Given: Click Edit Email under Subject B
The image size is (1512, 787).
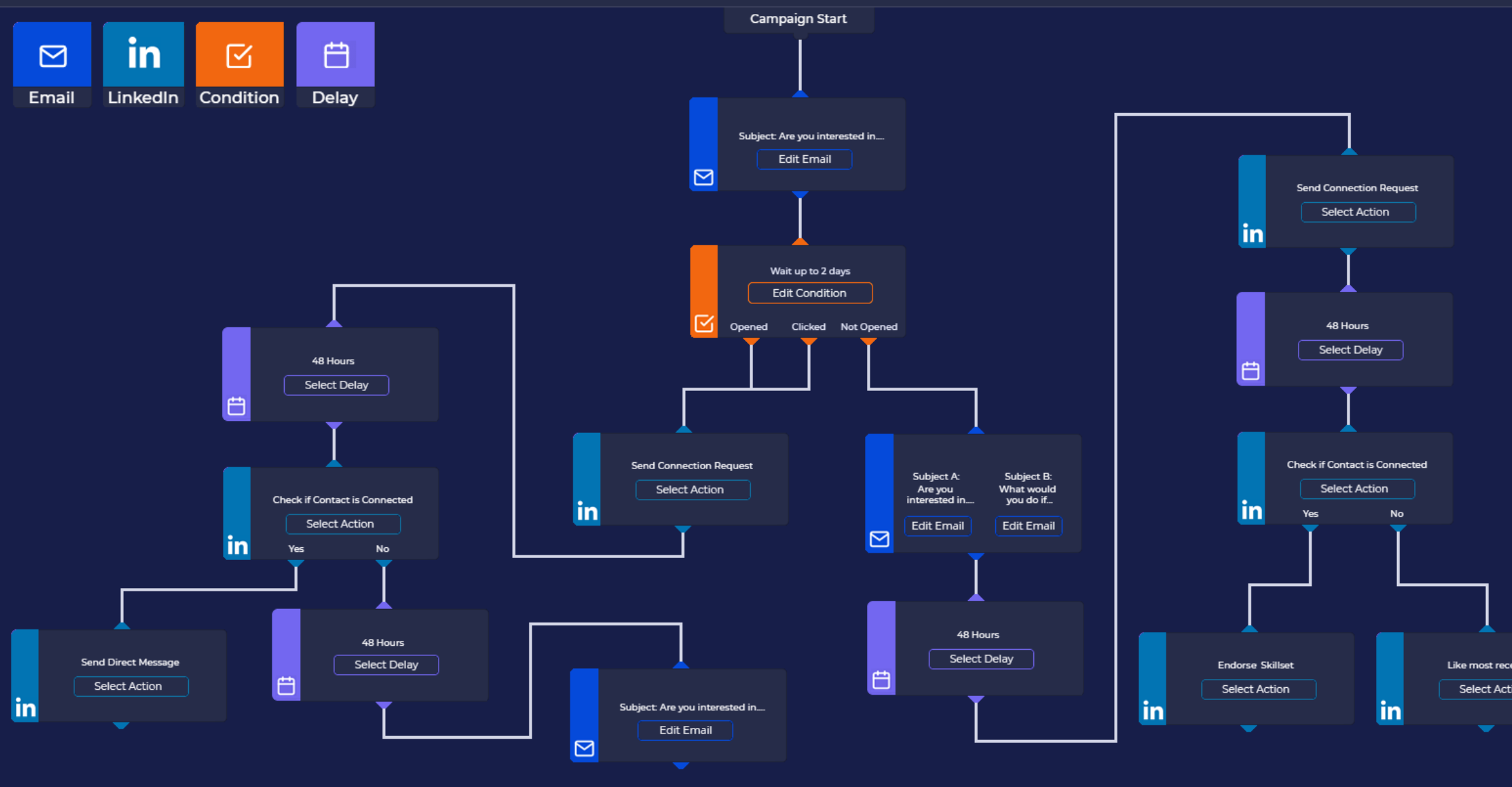Looking at the screenshot, I should tap(1028, 526).
